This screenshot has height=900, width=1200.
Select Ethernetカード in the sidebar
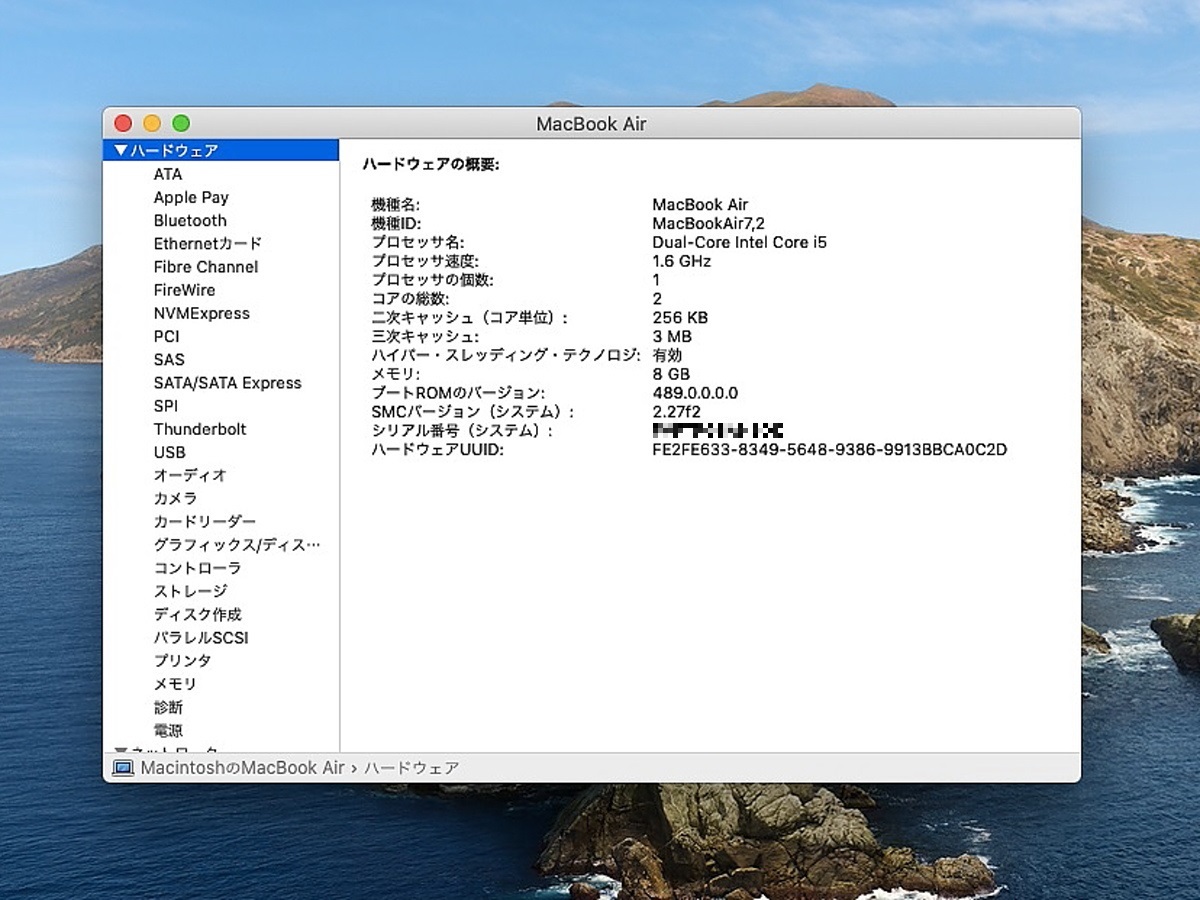(208, 243)
